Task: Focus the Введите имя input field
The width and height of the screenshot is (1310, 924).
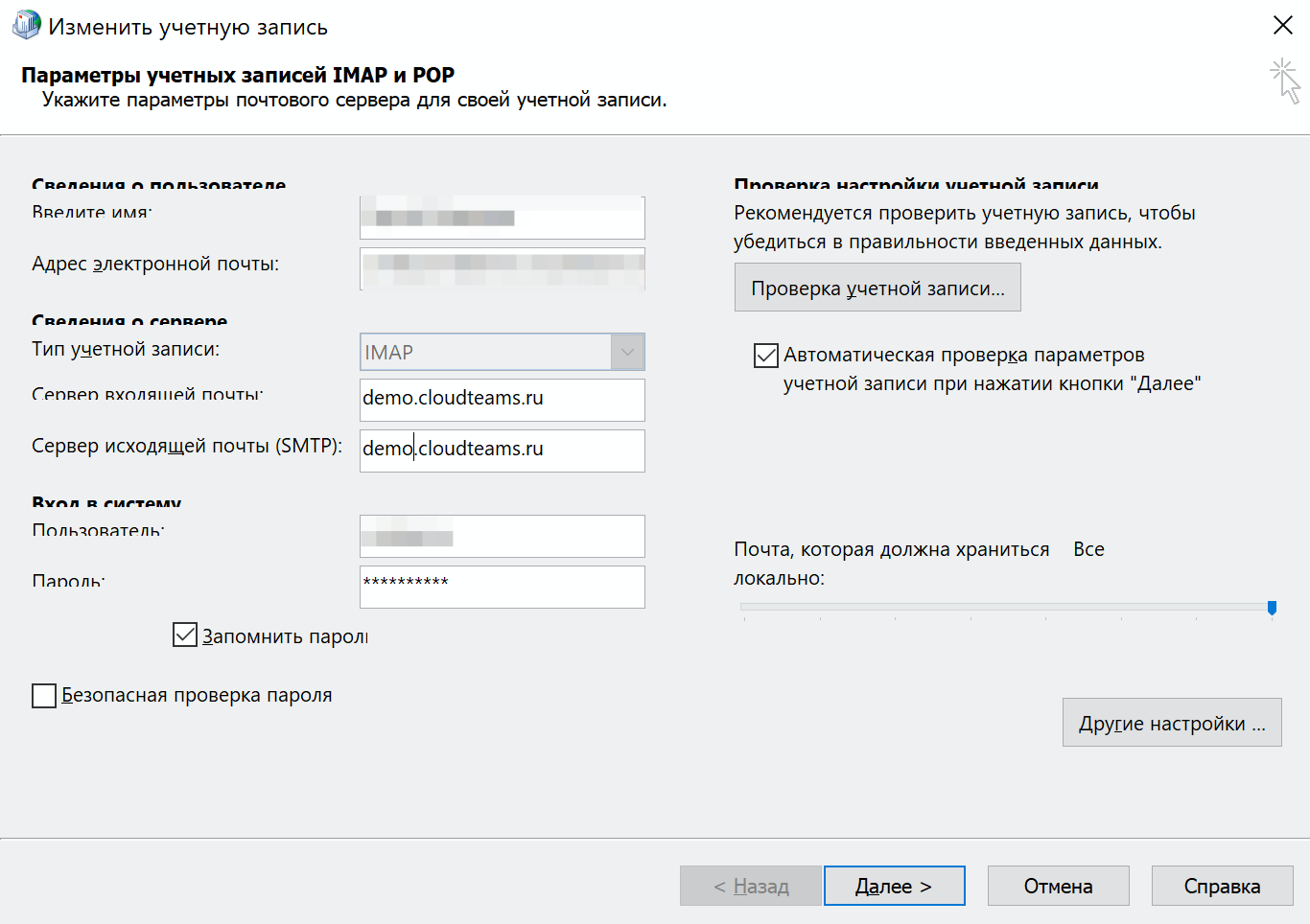Action: tap(502, 218)
